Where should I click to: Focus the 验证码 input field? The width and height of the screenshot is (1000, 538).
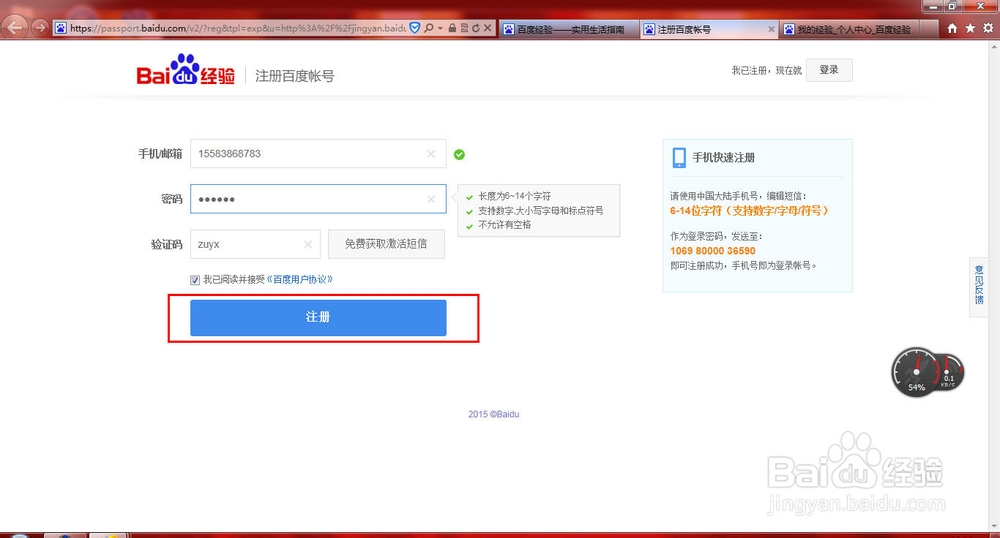tap(255, 244)
